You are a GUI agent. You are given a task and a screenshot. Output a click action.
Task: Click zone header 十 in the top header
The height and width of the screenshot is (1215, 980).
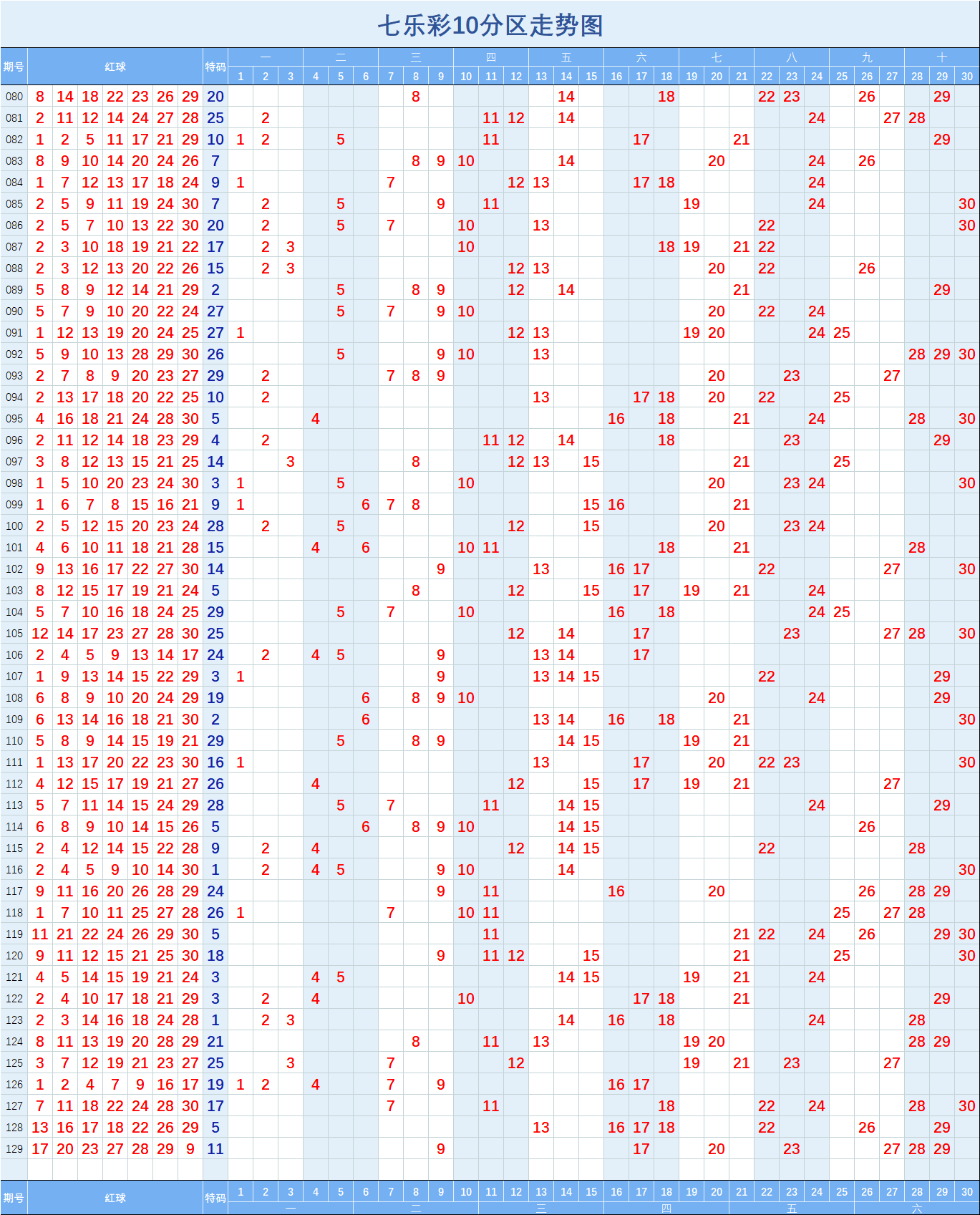coord(942,57)
